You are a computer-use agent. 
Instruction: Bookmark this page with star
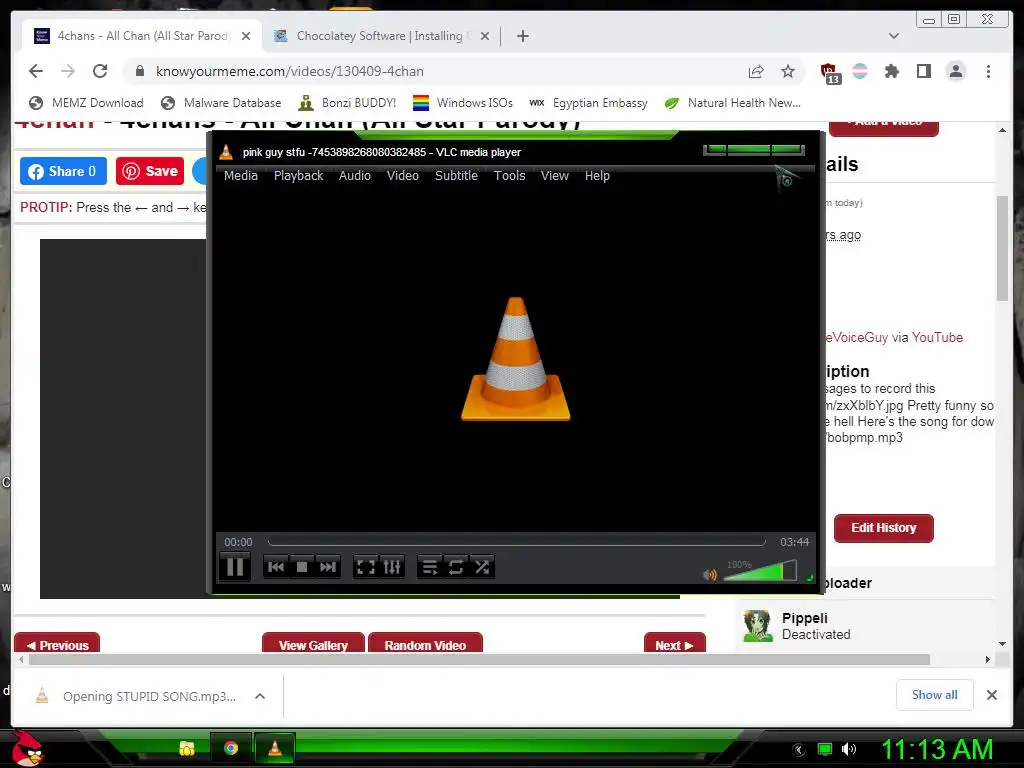[x=788, y=71]
